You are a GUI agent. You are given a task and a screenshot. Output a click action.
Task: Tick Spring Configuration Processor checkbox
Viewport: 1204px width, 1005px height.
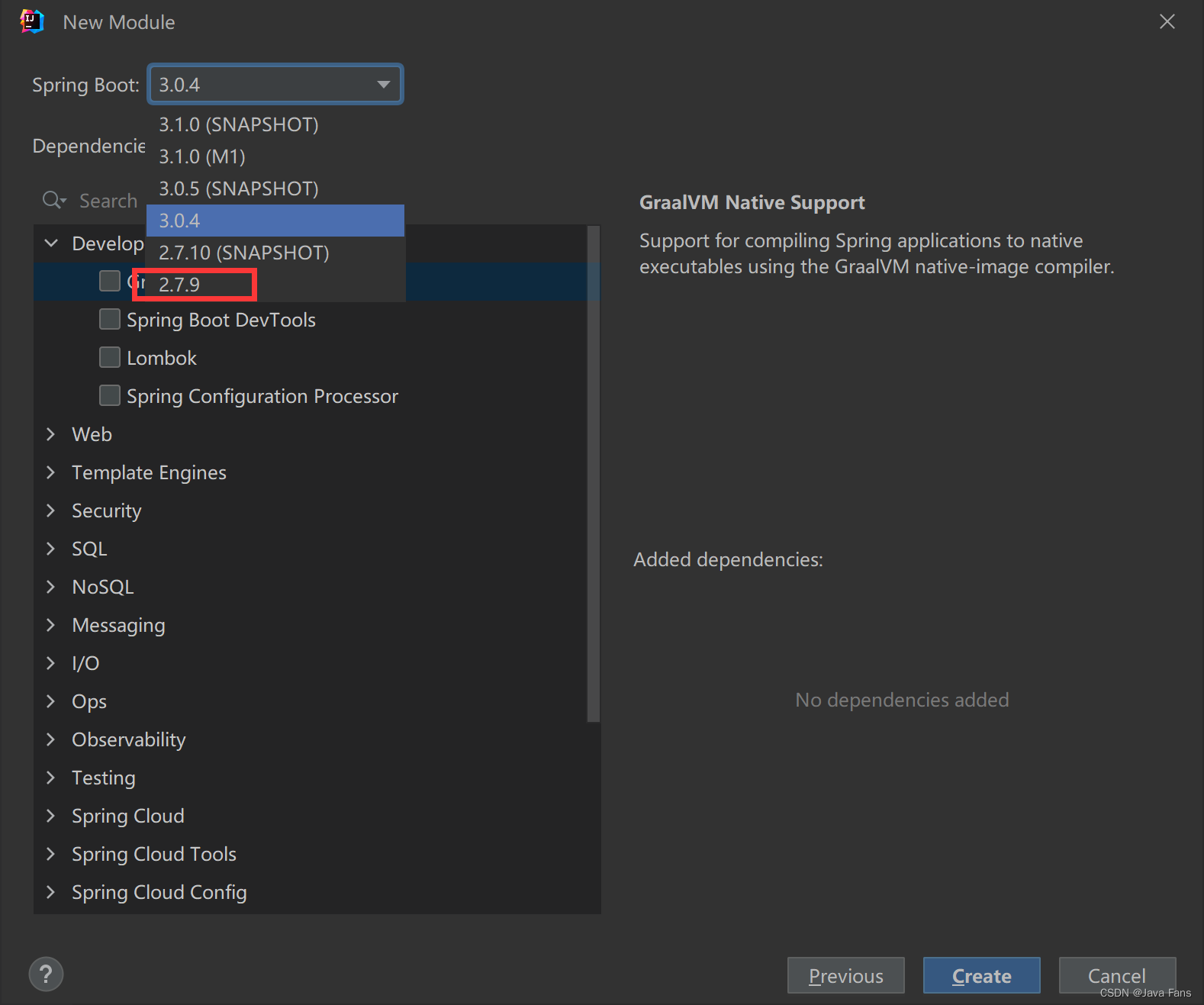click(110, 395)
